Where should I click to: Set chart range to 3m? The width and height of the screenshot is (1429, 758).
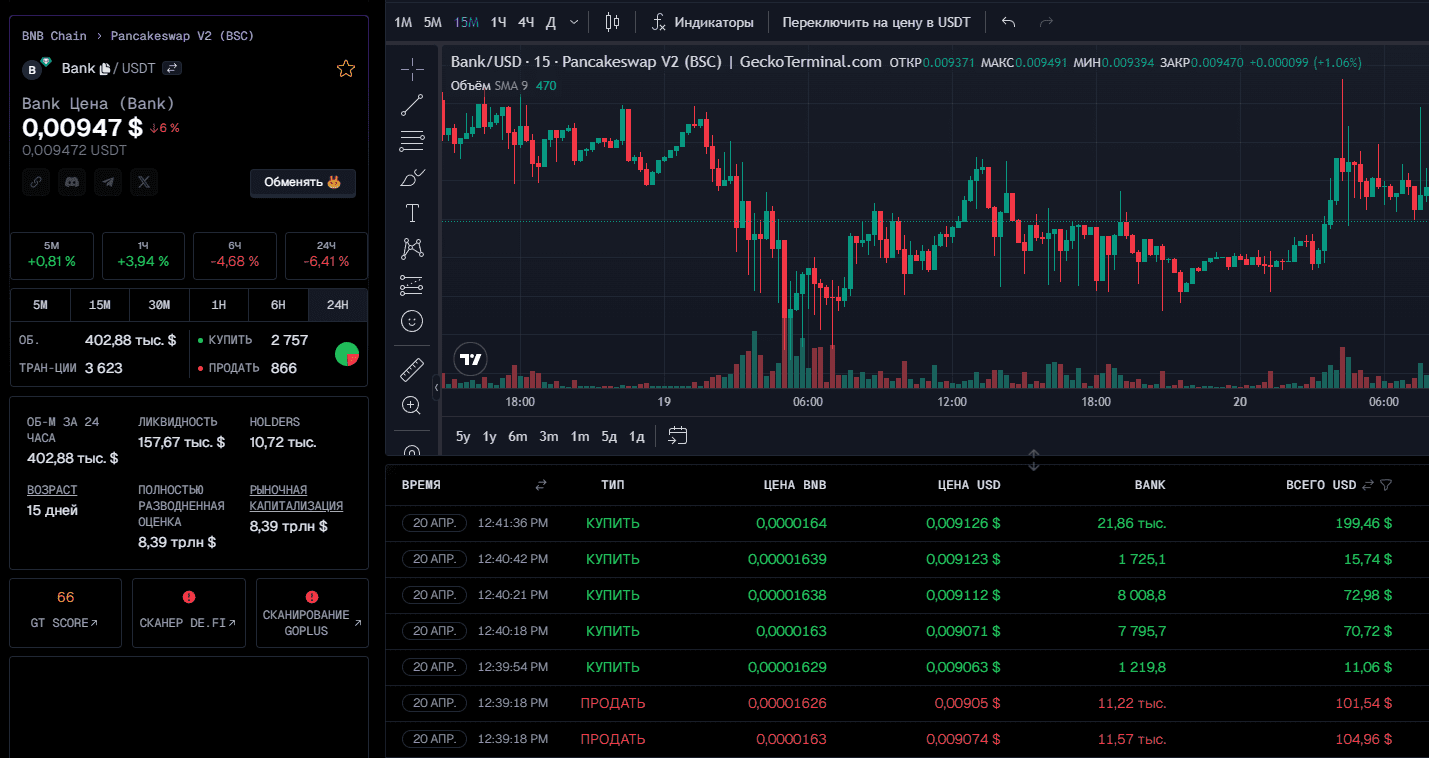(x=549, y=436)
